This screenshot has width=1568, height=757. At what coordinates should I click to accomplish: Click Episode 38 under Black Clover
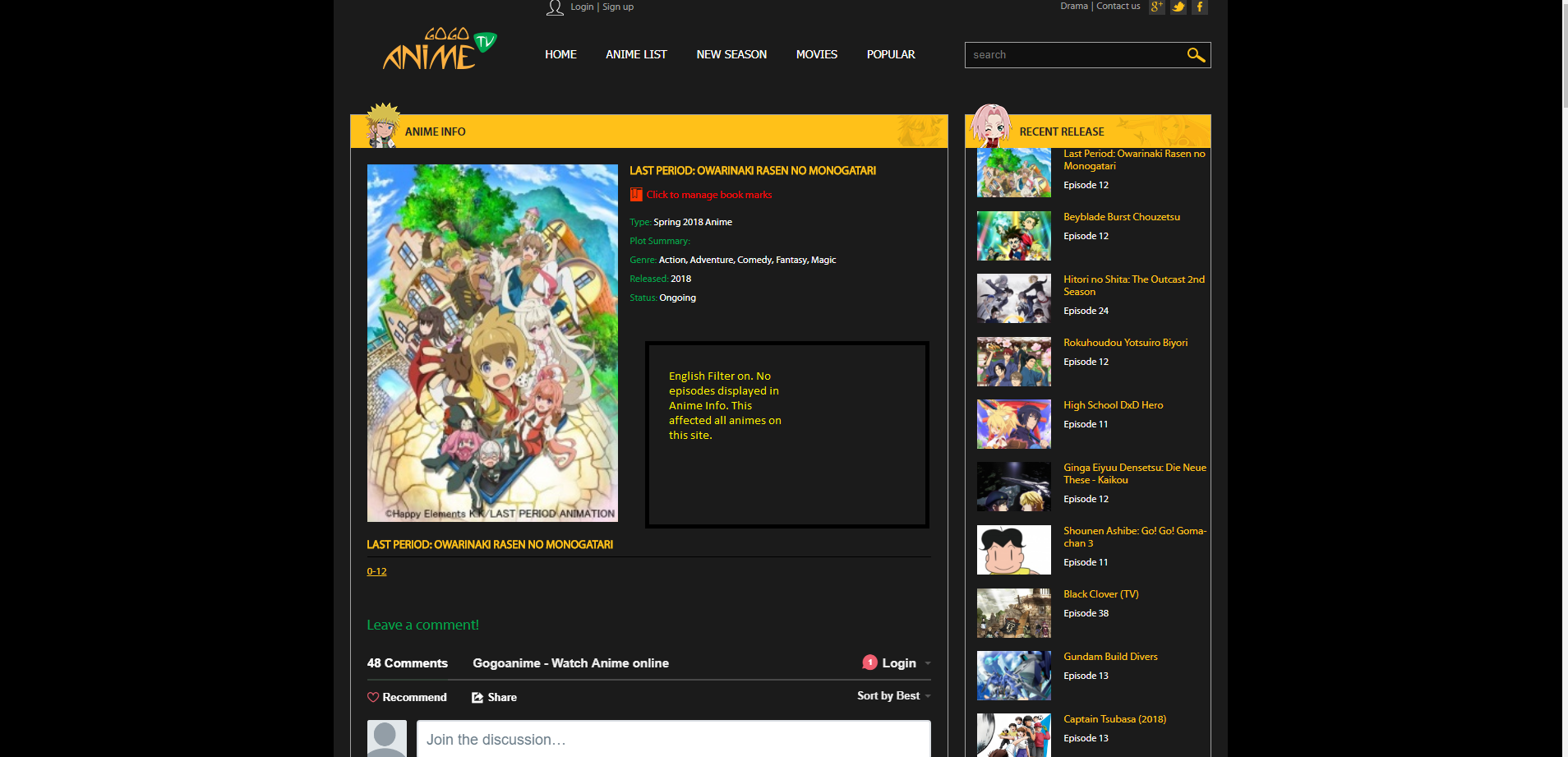(x=1086, y=613)
